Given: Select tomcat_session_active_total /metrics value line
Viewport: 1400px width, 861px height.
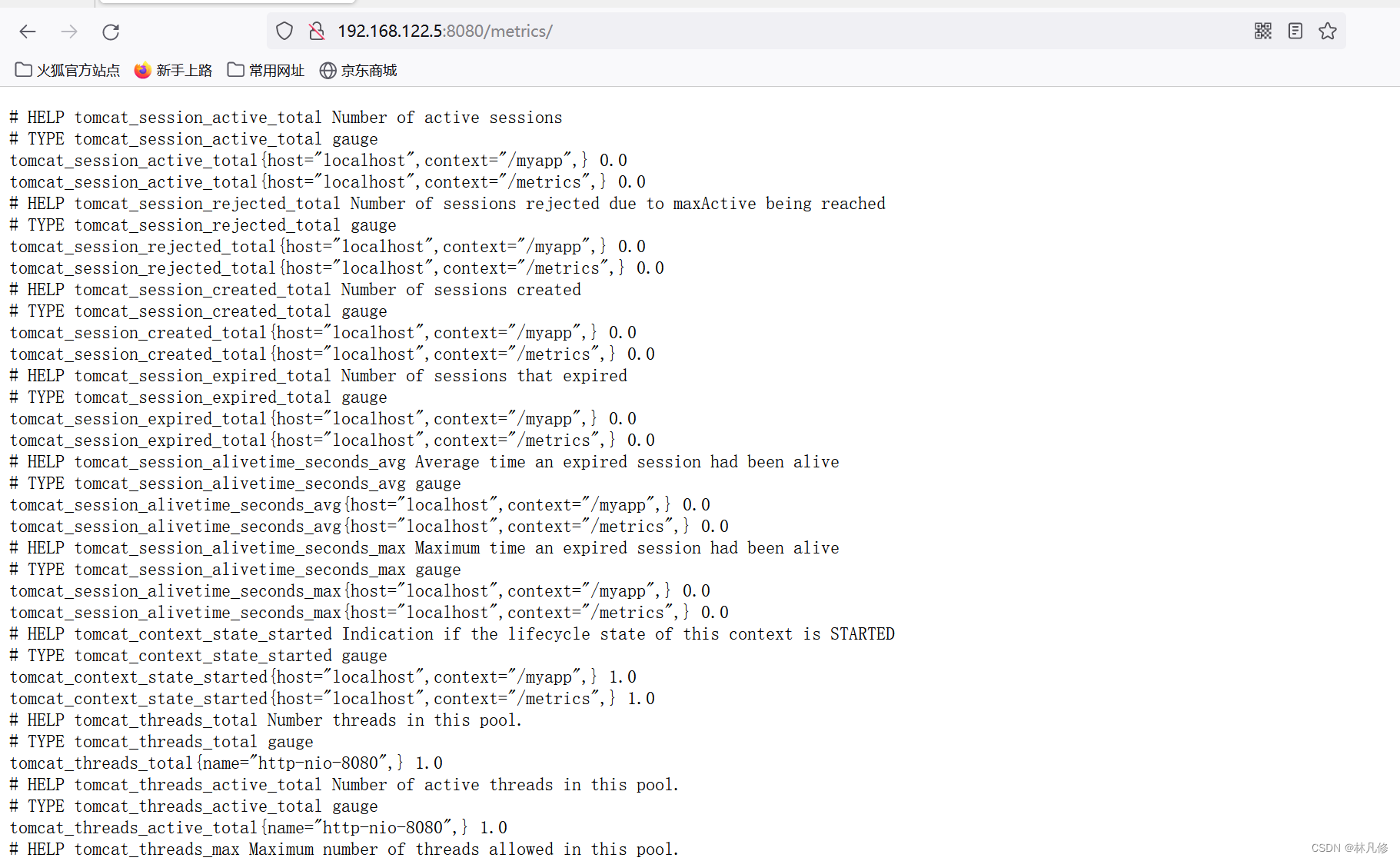Looking at the screenshot, I should pos(328,182).
